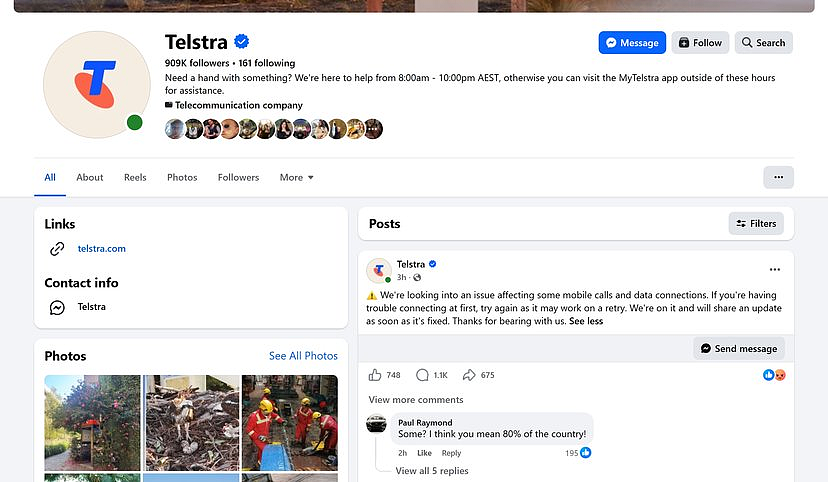Click the Share arrow icon on the post
828x482 pixels.
coord(469,375)
